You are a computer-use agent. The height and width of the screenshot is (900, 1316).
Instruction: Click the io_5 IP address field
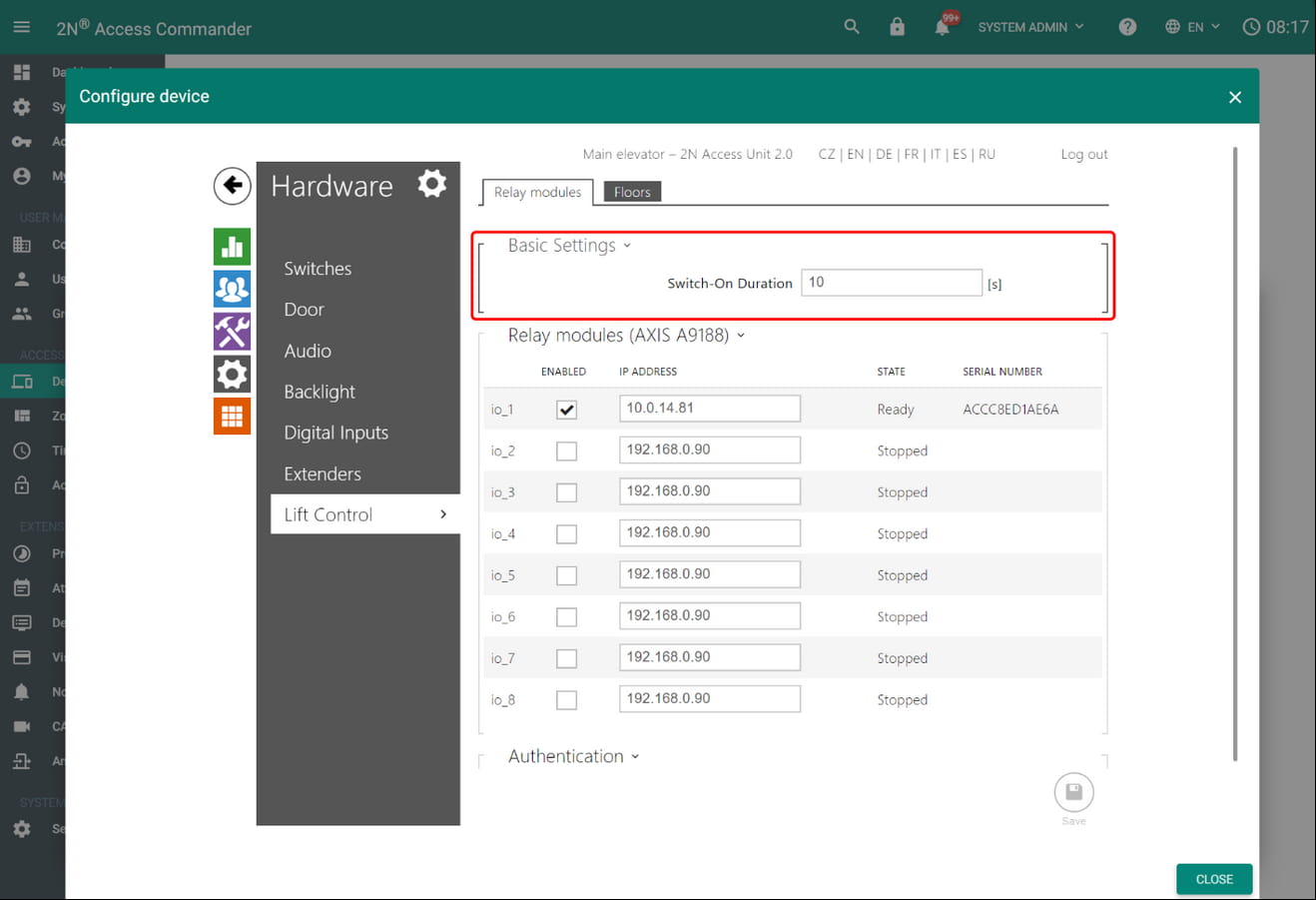(710, 574)
